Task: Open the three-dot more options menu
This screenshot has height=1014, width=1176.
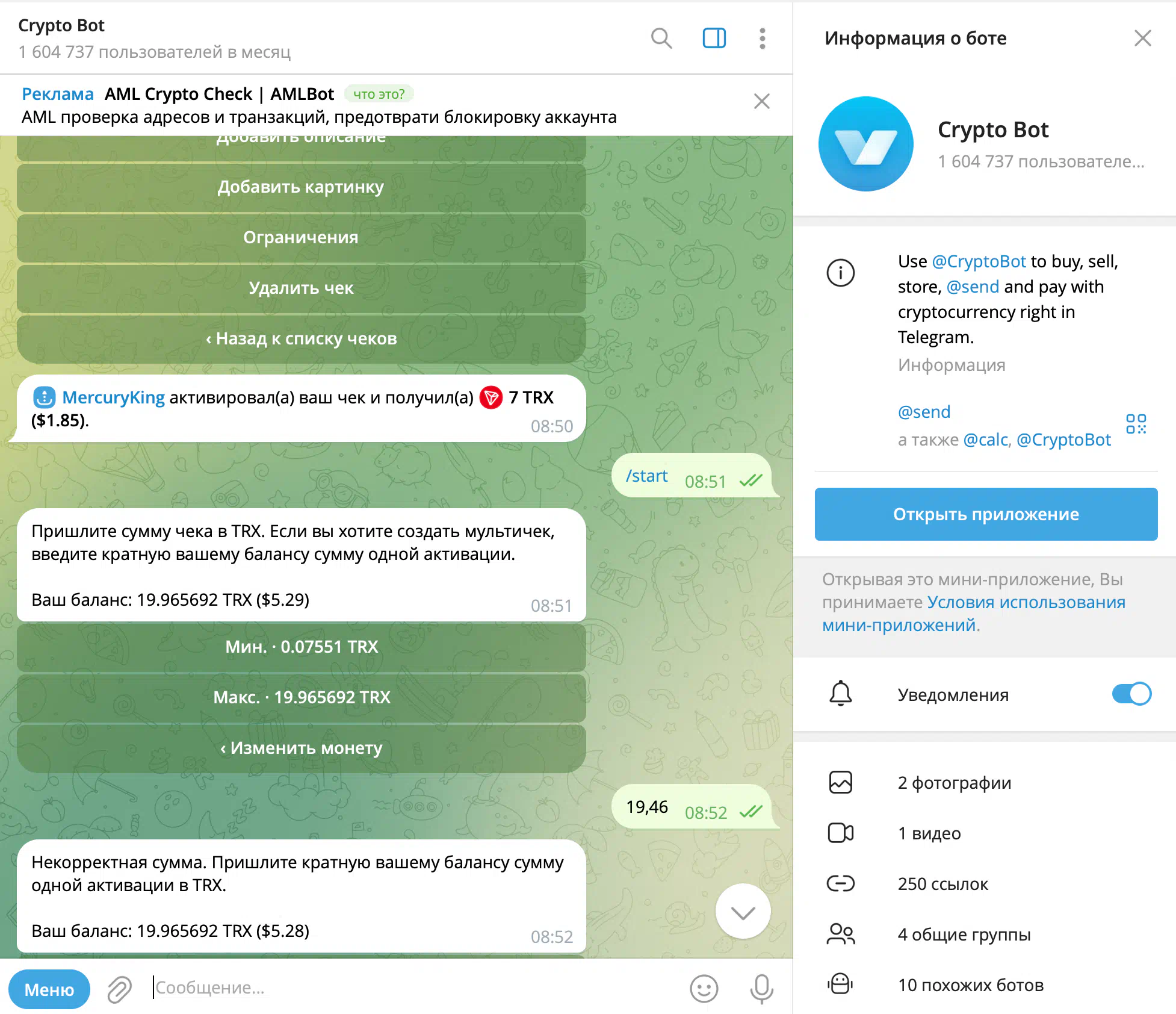Action: coord(762,38)
